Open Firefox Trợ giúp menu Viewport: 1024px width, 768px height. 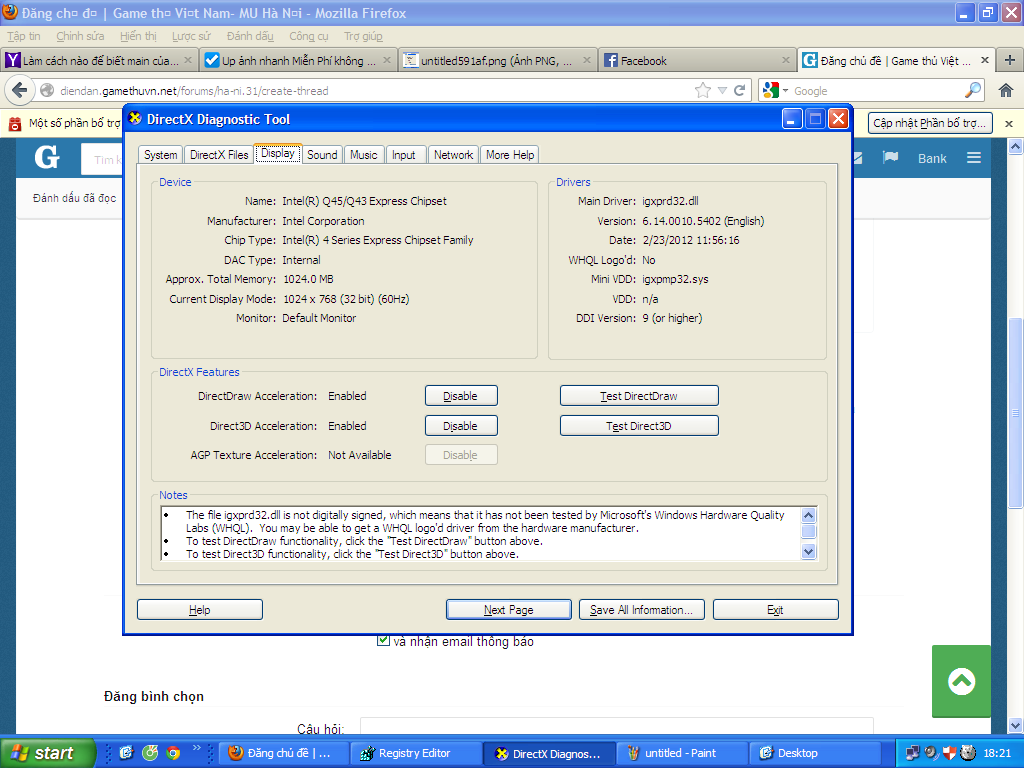363,36
